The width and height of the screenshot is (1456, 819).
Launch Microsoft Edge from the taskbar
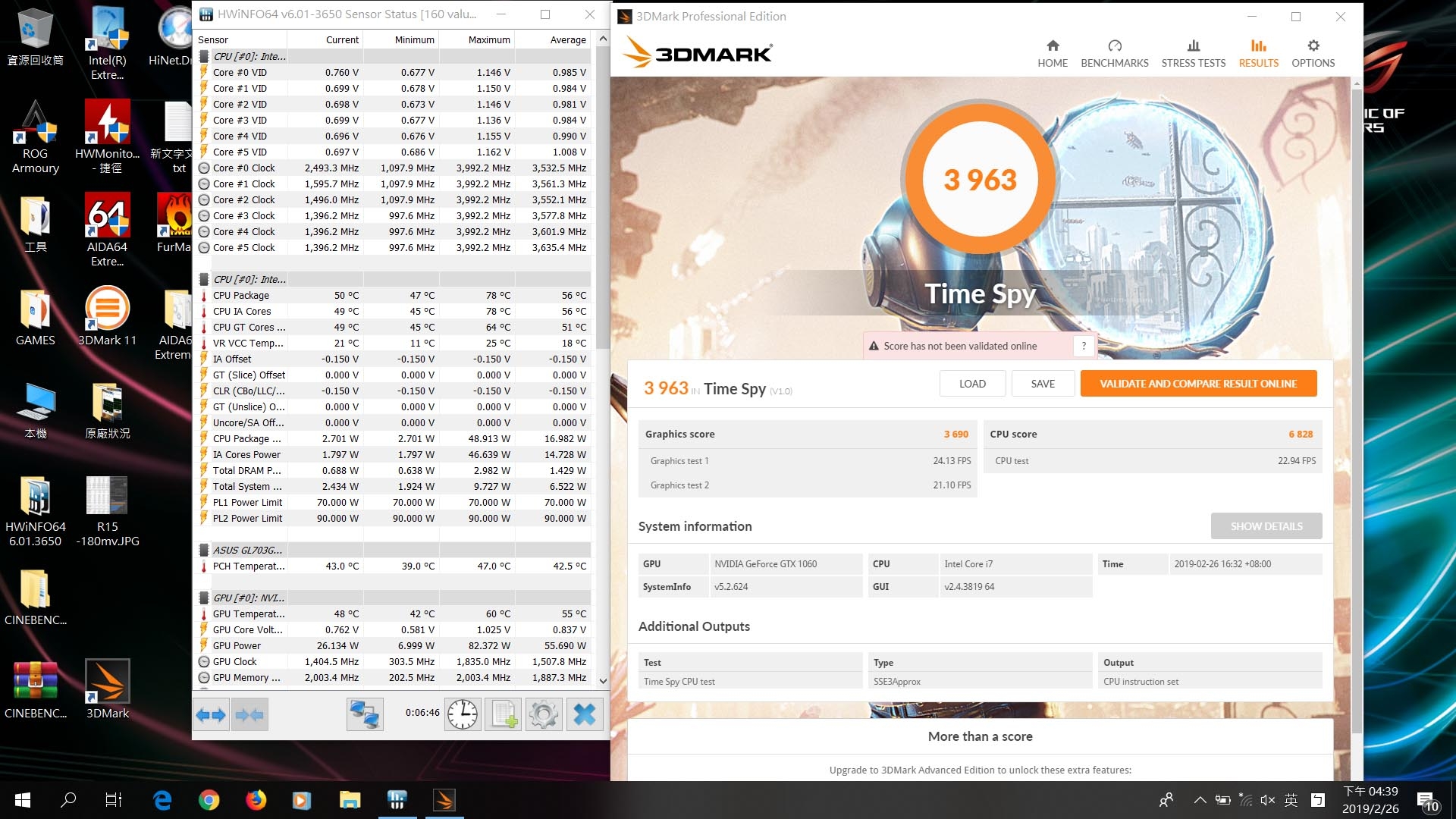pyautogui.click(x=162, y=800)
